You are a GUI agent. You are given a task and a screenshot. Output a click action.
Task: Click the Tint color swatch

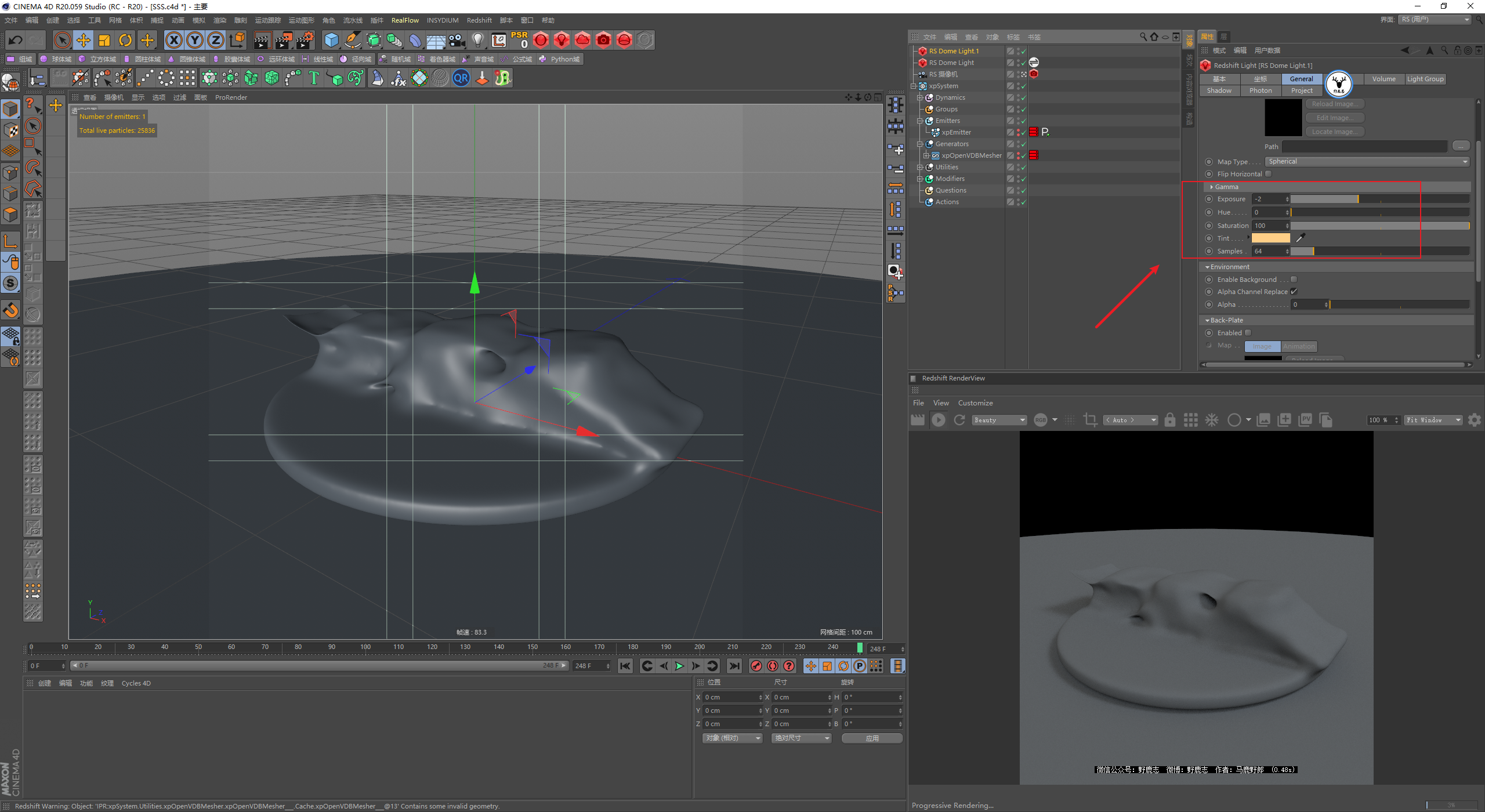[x=1270, y=238]
